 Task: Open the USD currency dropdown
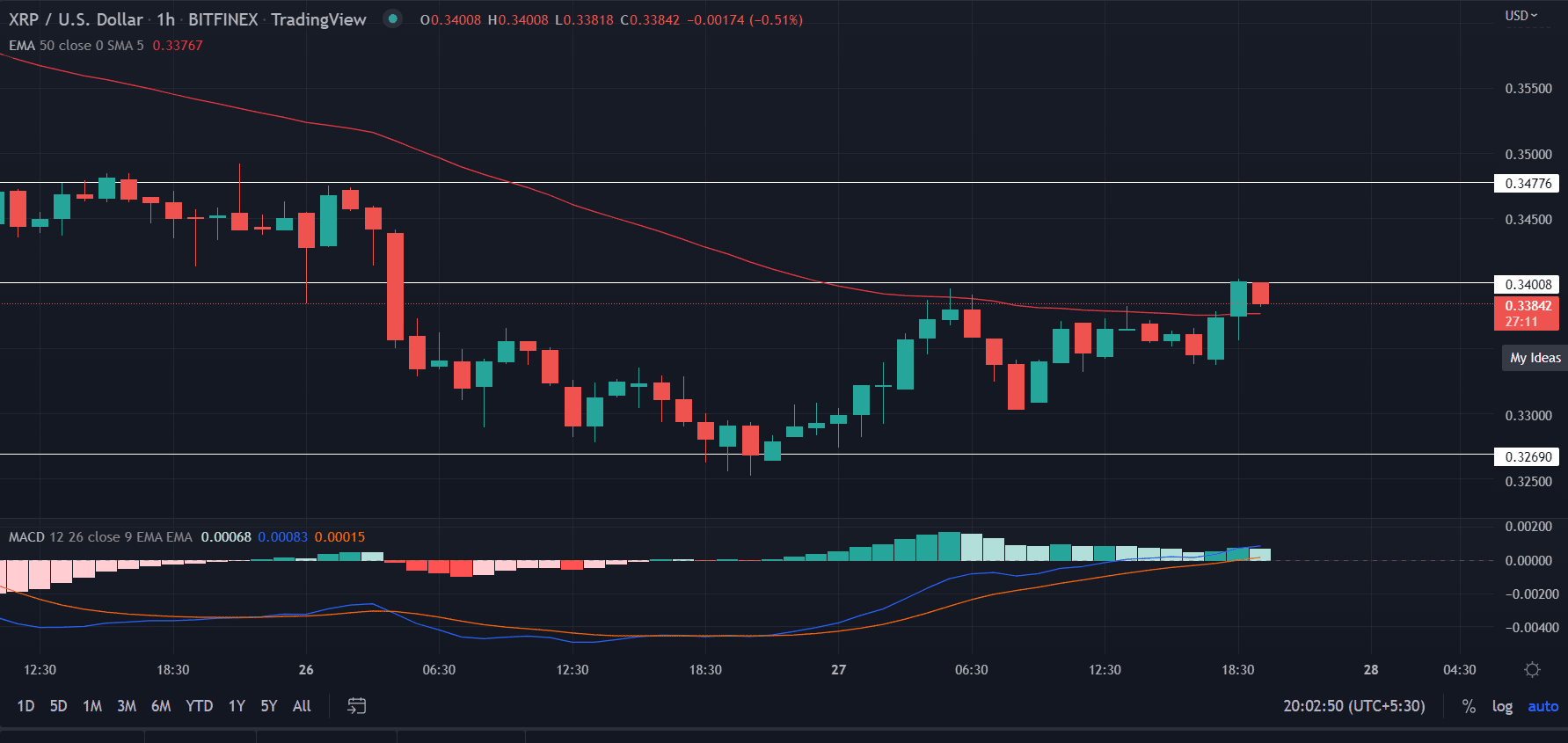point(1521,16)
